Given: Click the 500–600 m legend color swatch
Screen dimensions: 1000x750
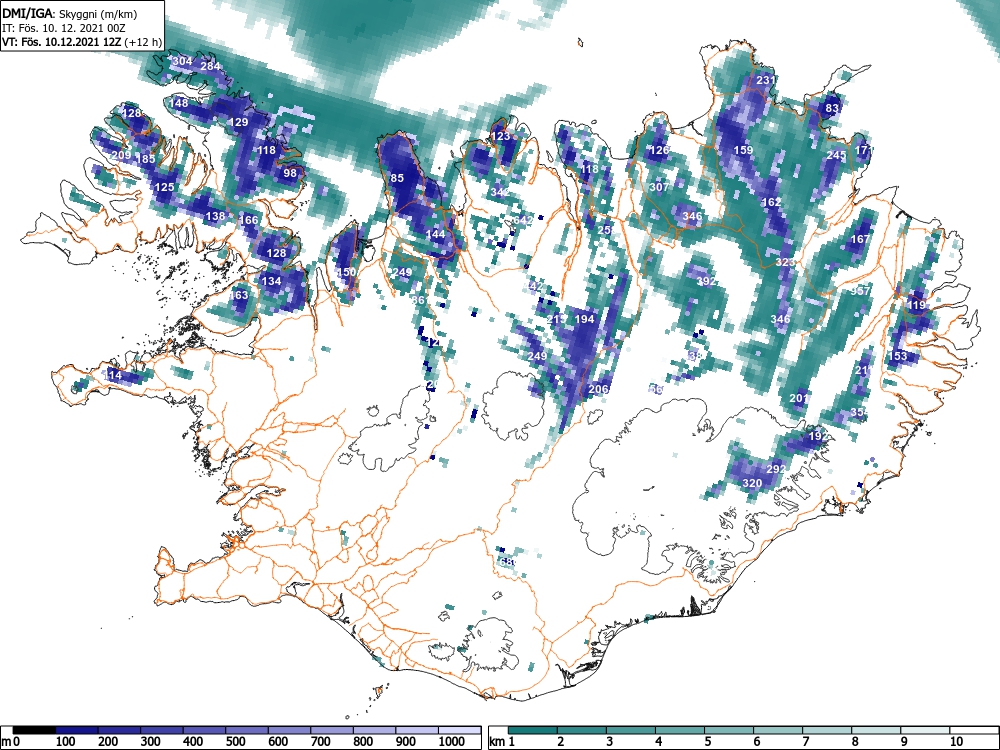Looking at the screenshot, I should tap(247, 730).
